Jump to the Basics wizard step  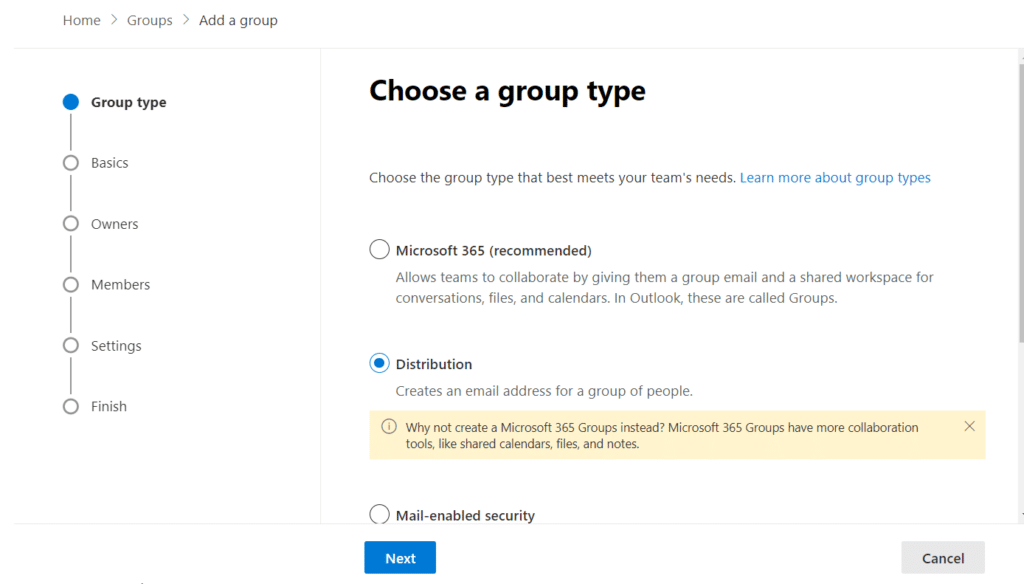[x=110, y=163]
